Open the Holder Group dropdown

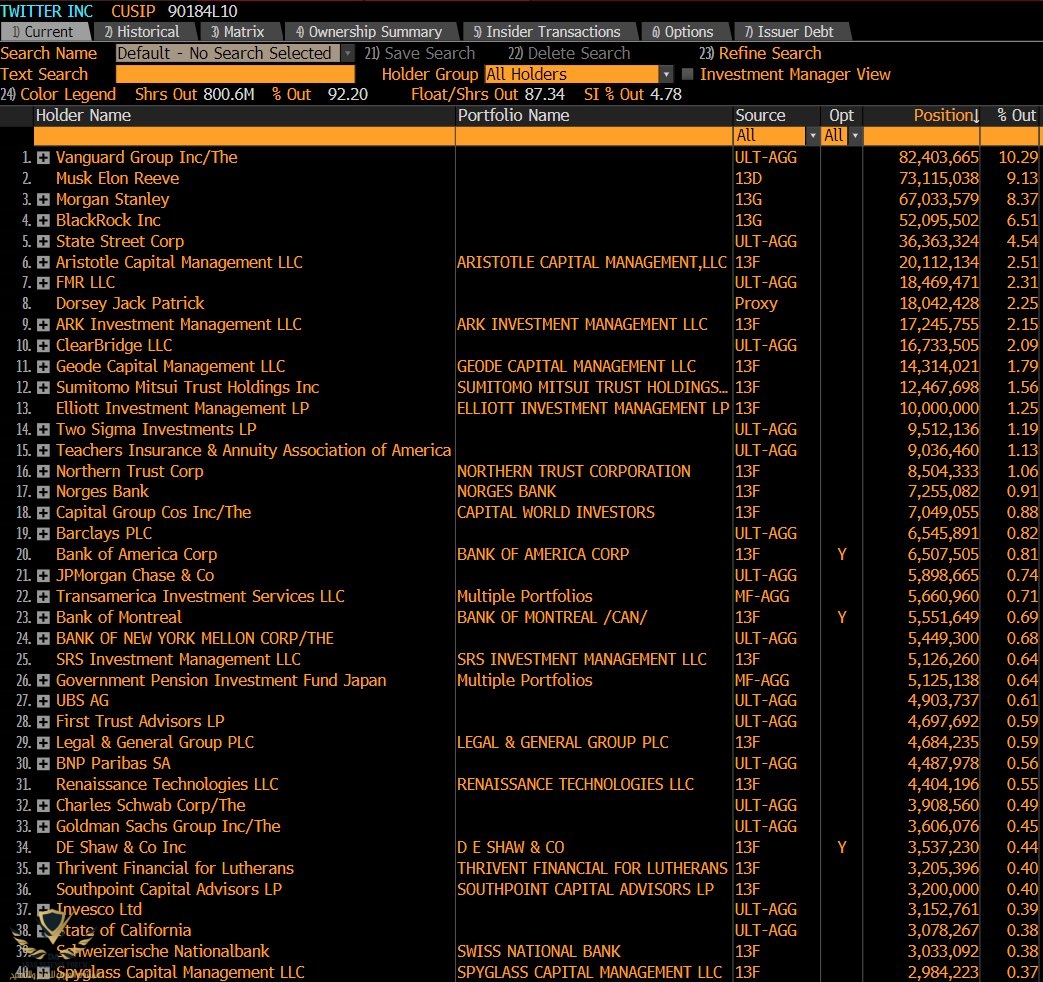(666, 74)
